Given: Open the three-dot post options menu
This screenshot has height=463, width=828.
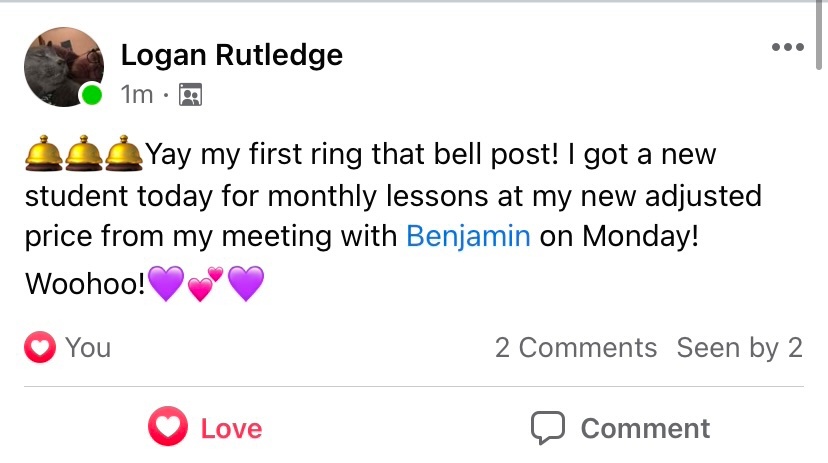Looking at the screenshot, I should coord(787,48).
